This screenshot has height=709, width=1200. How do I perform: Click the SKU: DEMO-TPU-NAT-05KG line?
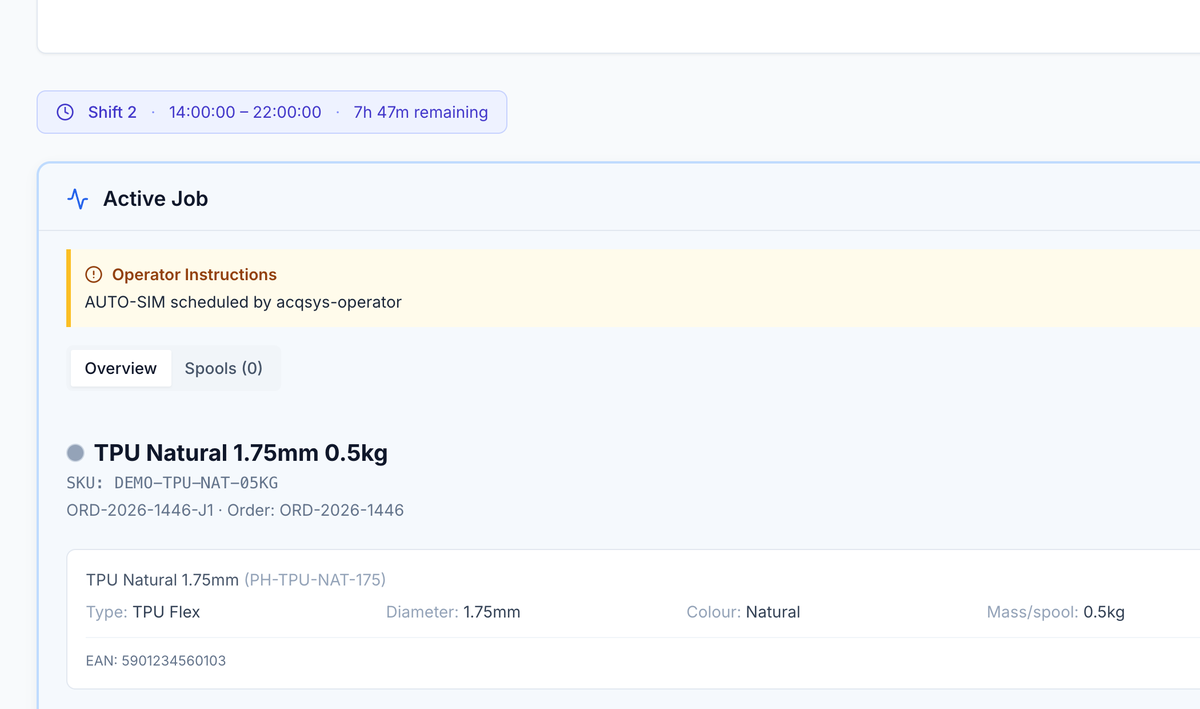tap(172, 483)
